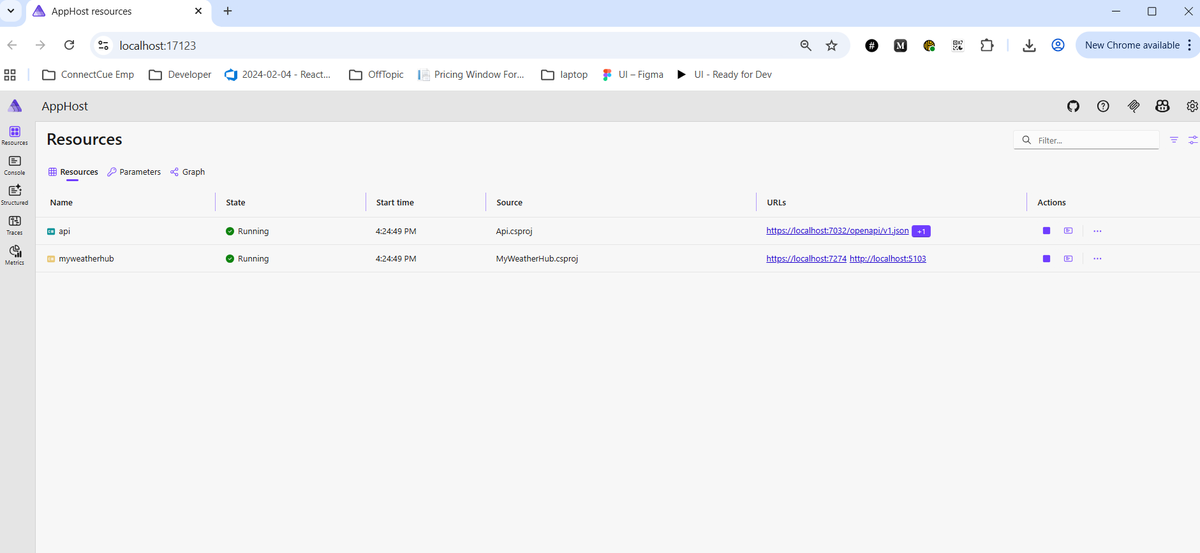Select the myweatherhub resource name
This screenshot has width=1200, height=553.
point(86,259)
